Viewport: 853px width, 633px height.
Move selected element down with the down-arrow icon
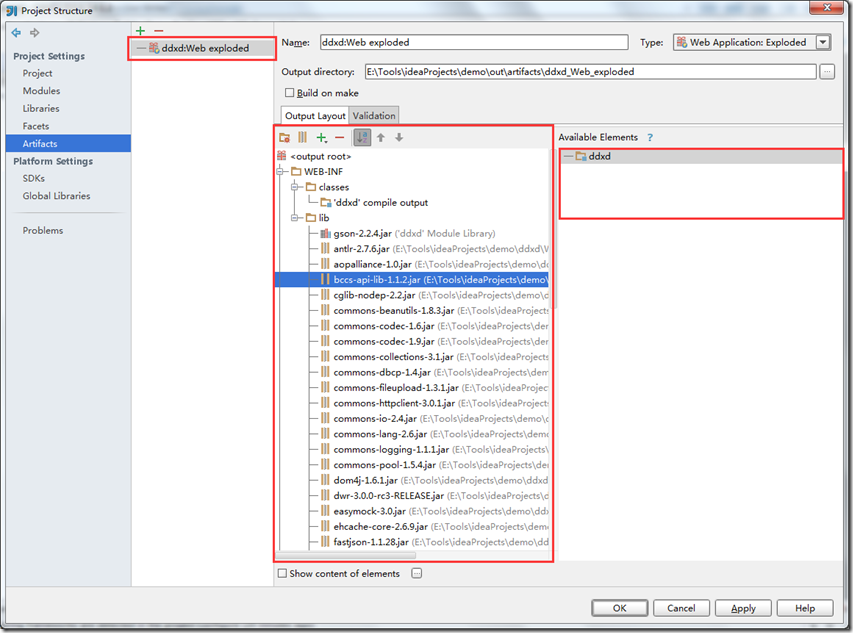point(398,137)
